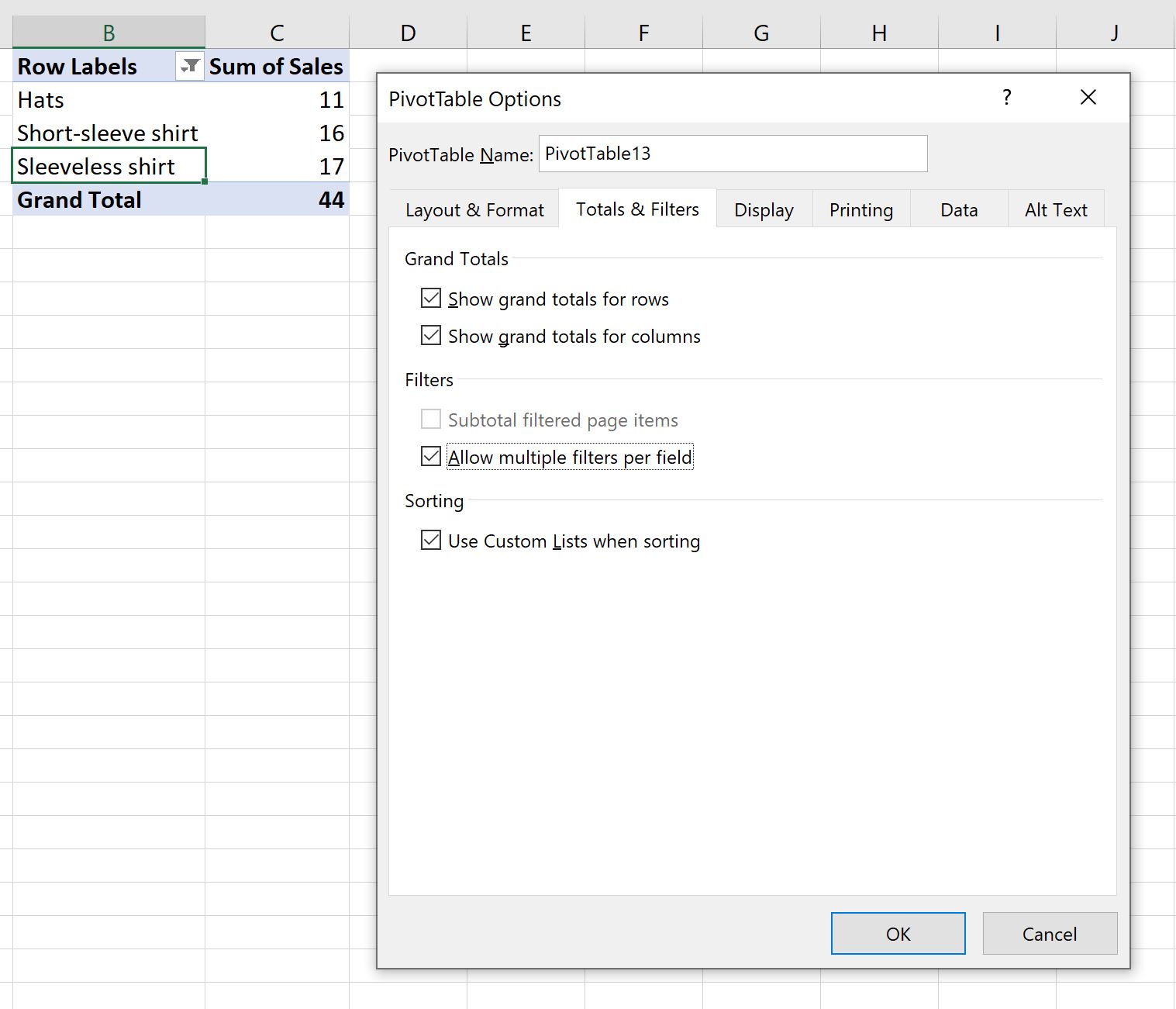The height and width of the screenshot is (1009, 1176).
Task: Select column H header
Action: pos(879,33)
